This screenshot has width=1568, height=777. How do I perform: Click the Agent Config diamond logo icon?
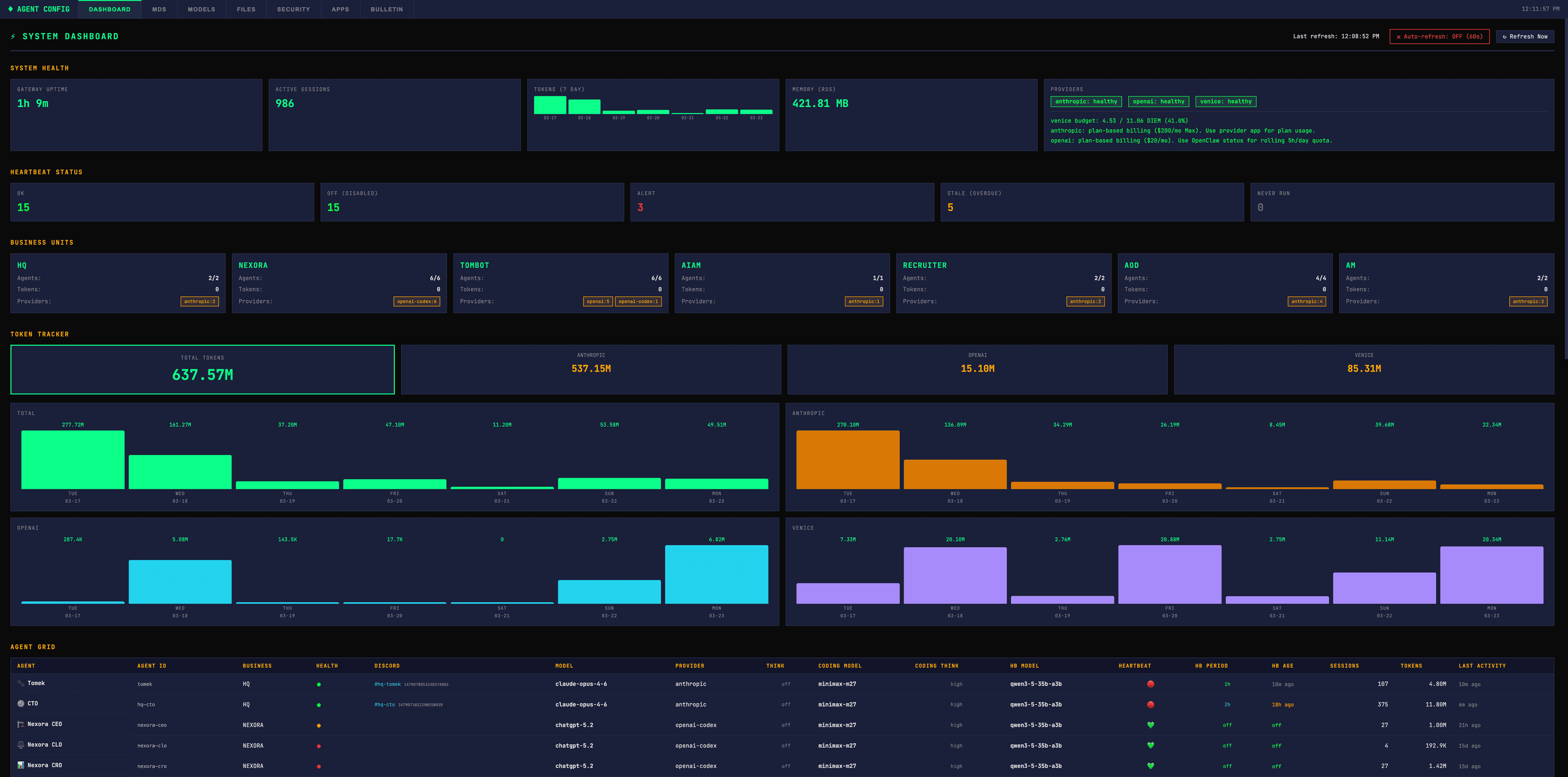[x=10, y=9]
